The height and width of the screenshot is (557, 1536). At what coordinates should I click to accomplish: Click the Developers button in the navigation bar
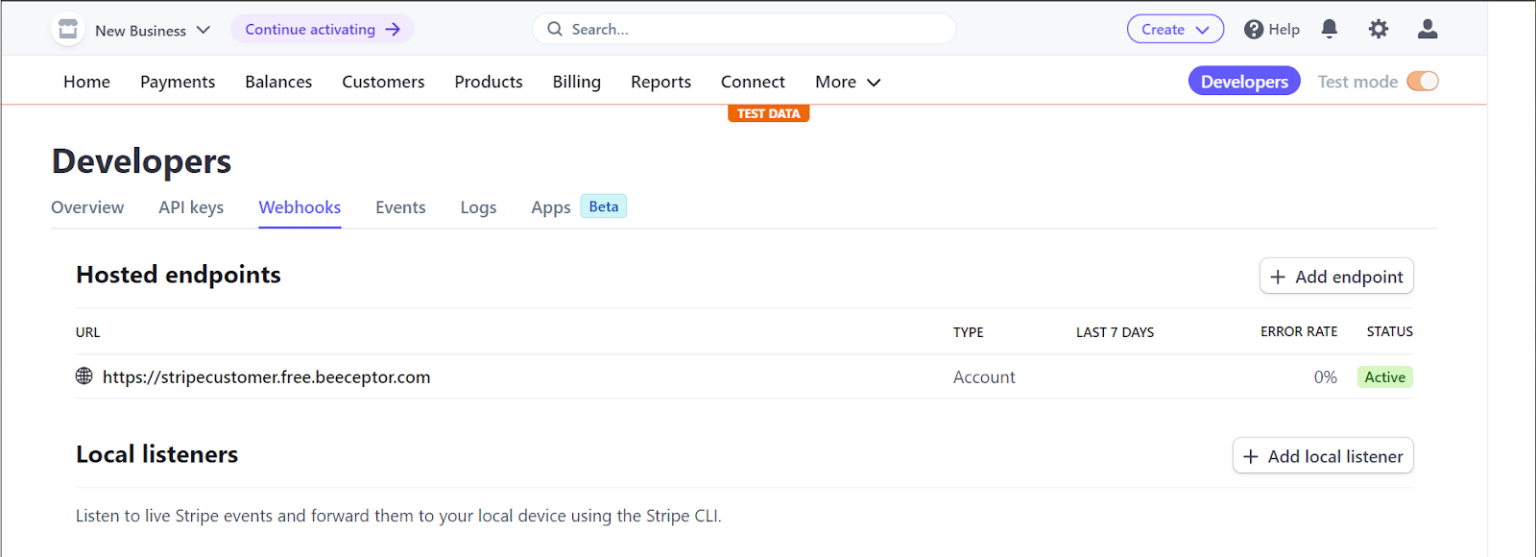(x=1244, y=81)
